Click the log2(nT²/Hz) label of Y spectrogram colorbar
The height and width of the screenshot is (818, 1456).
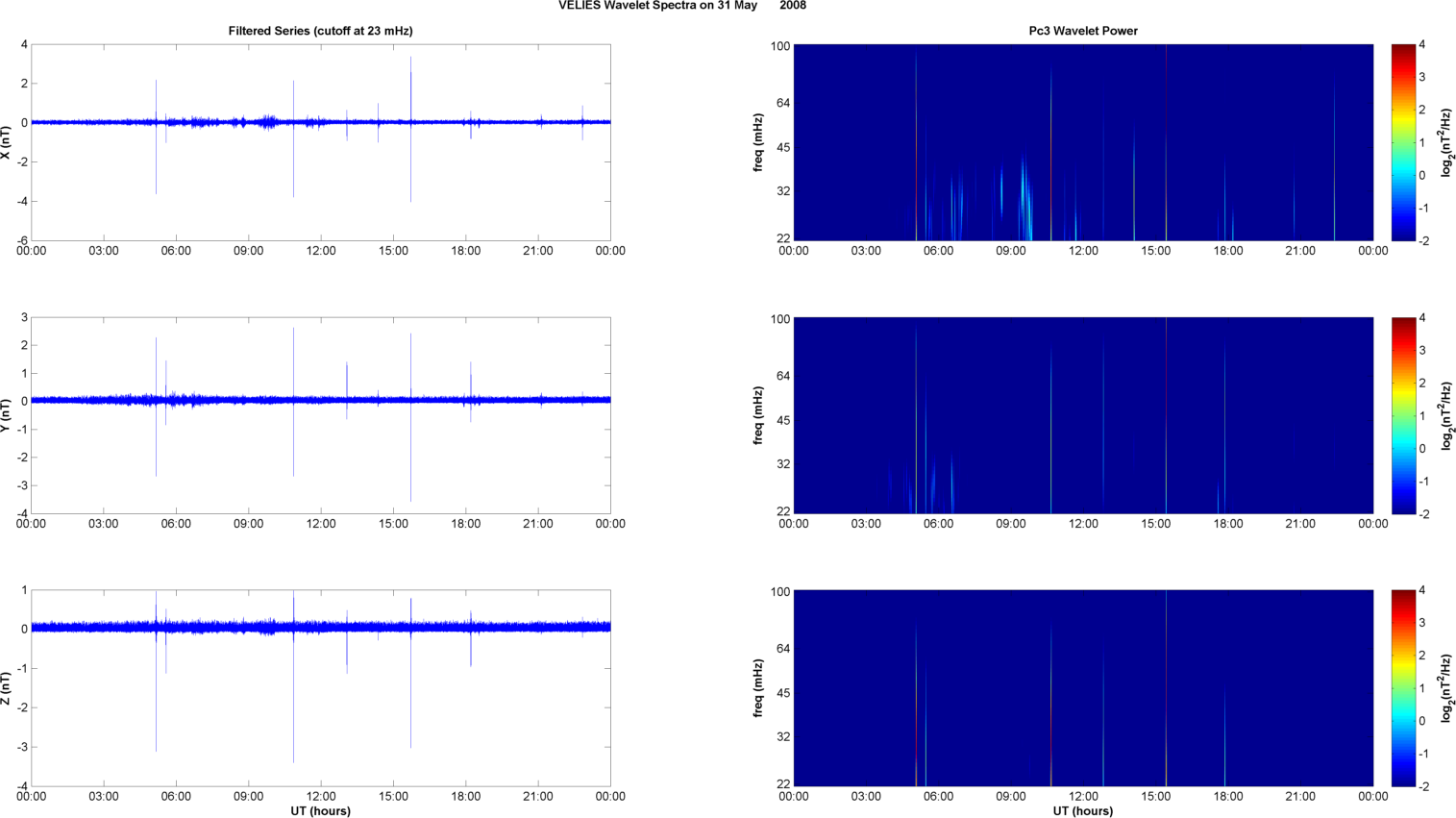(1446, 415)
